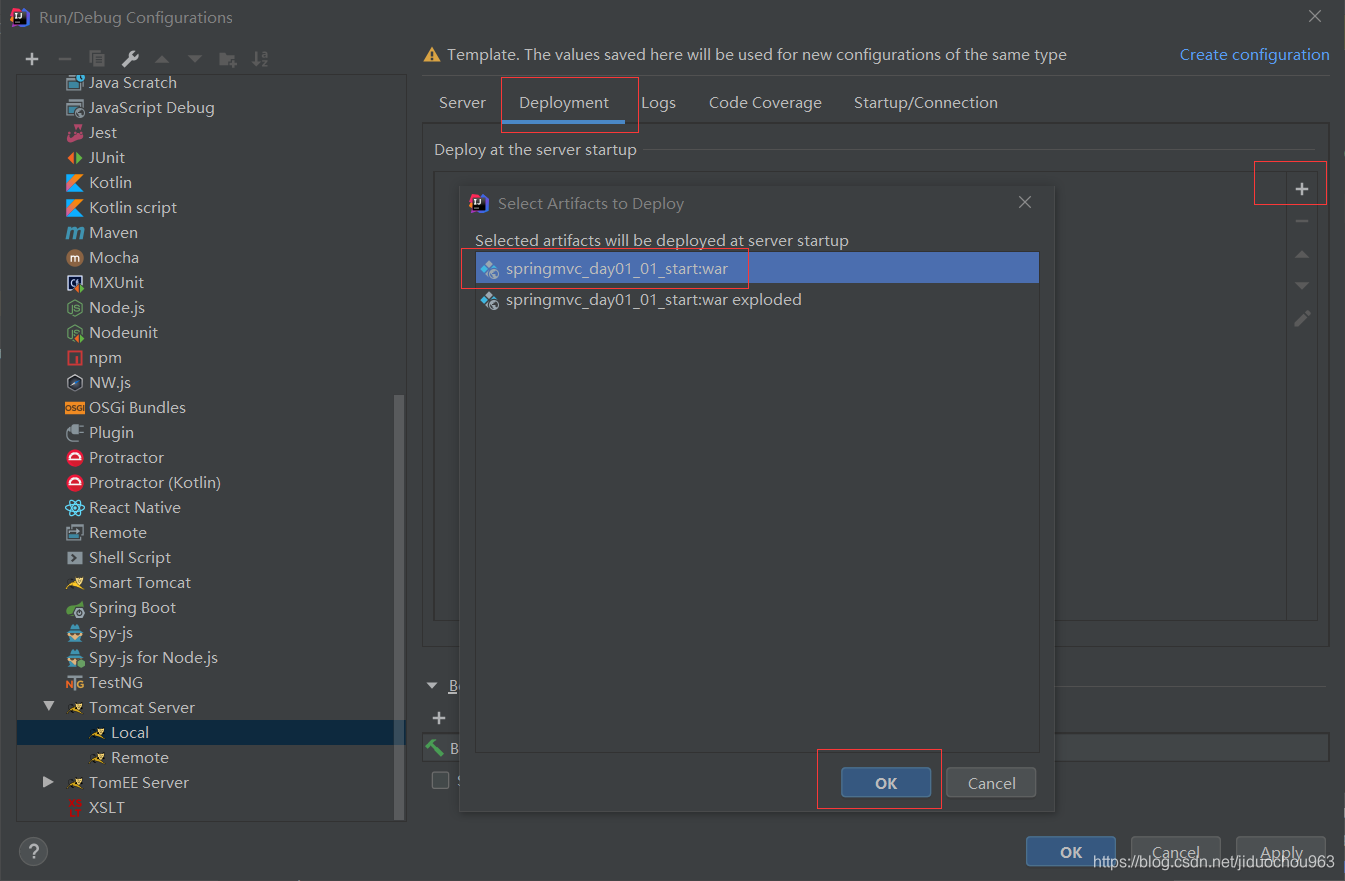Close the Select Artifacts to Deploy dialog

pos(1025,202)
